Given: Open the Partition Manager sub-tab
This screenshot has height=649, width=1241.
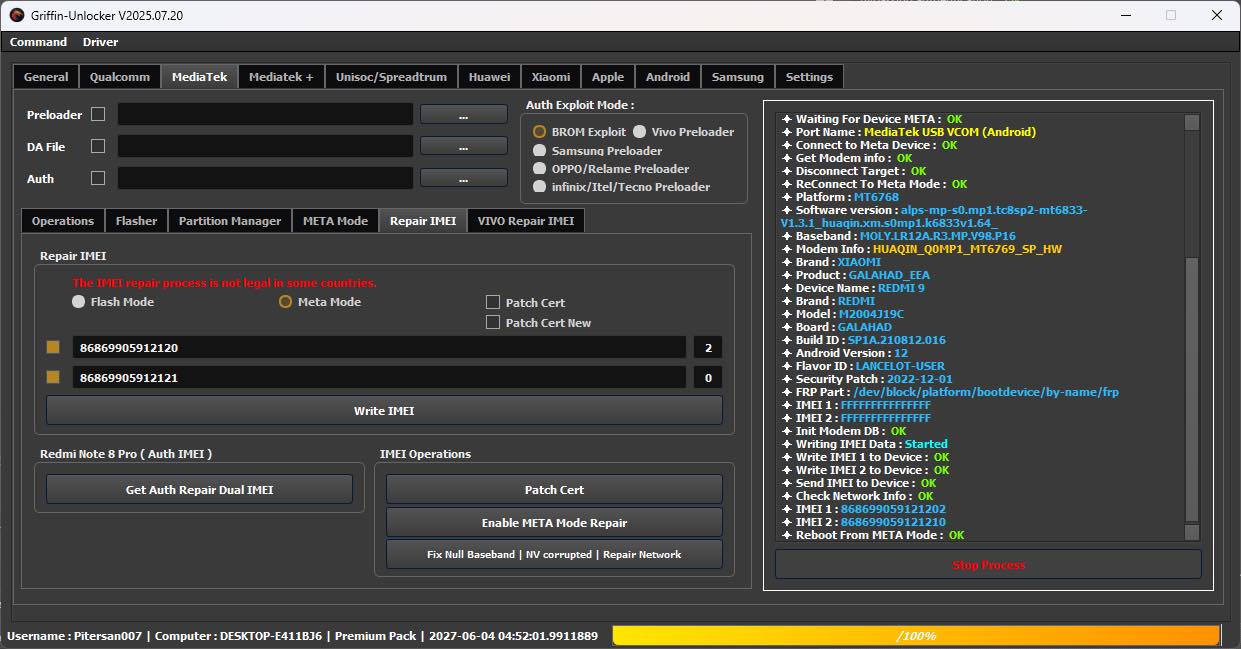Looking at the screenshot, I should click(230, 221).
